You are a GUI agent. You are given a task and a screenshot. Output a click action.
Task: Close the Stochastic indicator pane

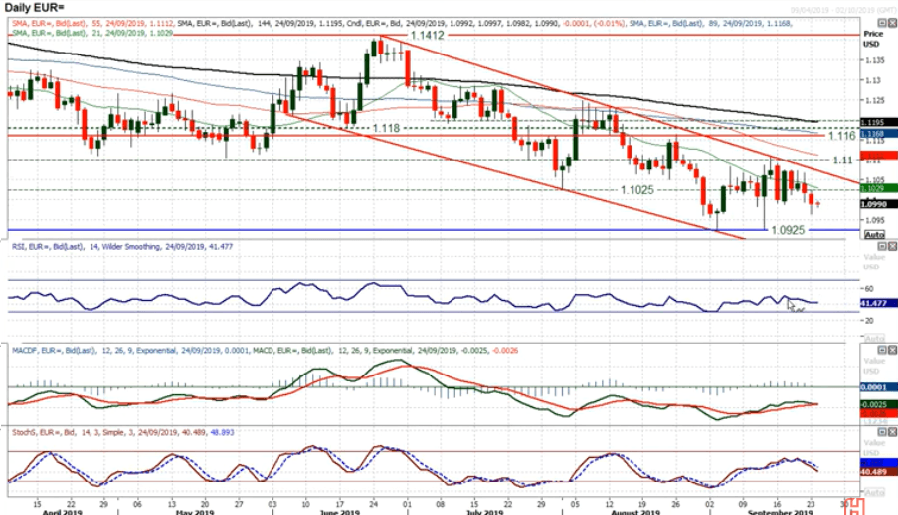pyautogui.click(x=891, y=431)
